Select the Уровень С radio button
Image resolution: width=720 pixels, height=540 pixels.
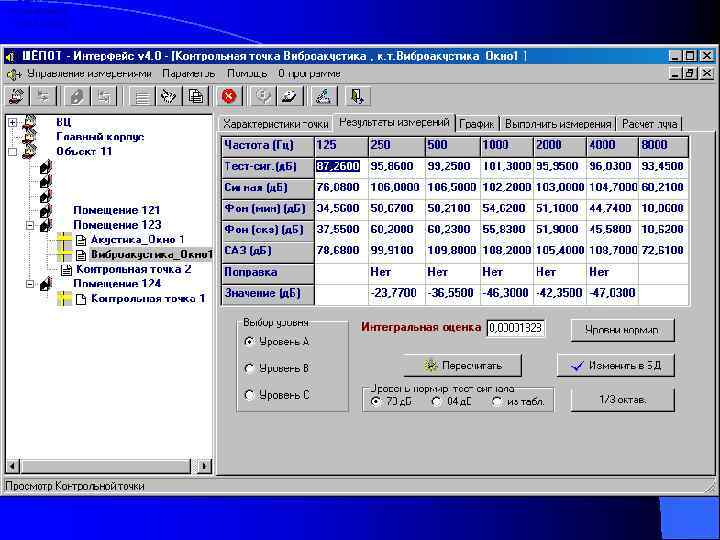pos(249,395)
